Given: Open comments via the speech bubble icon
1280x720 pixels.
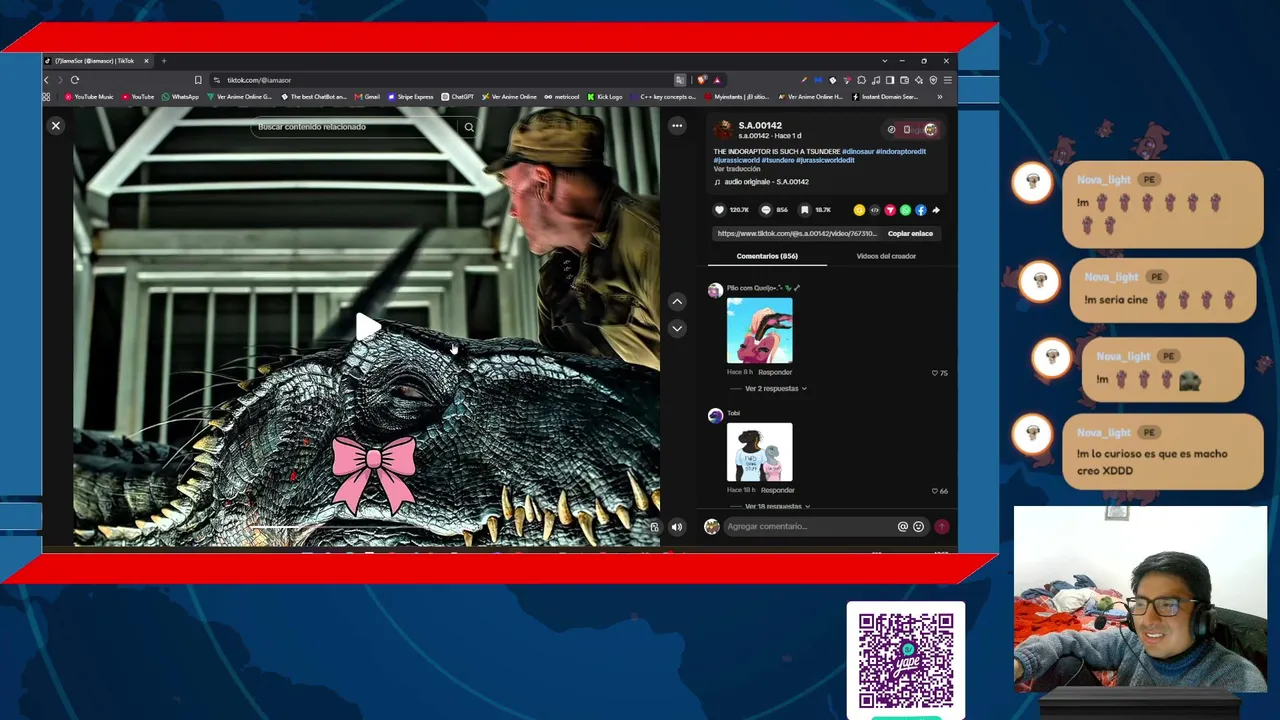Looking at the screenshot, I should (766, 210).
